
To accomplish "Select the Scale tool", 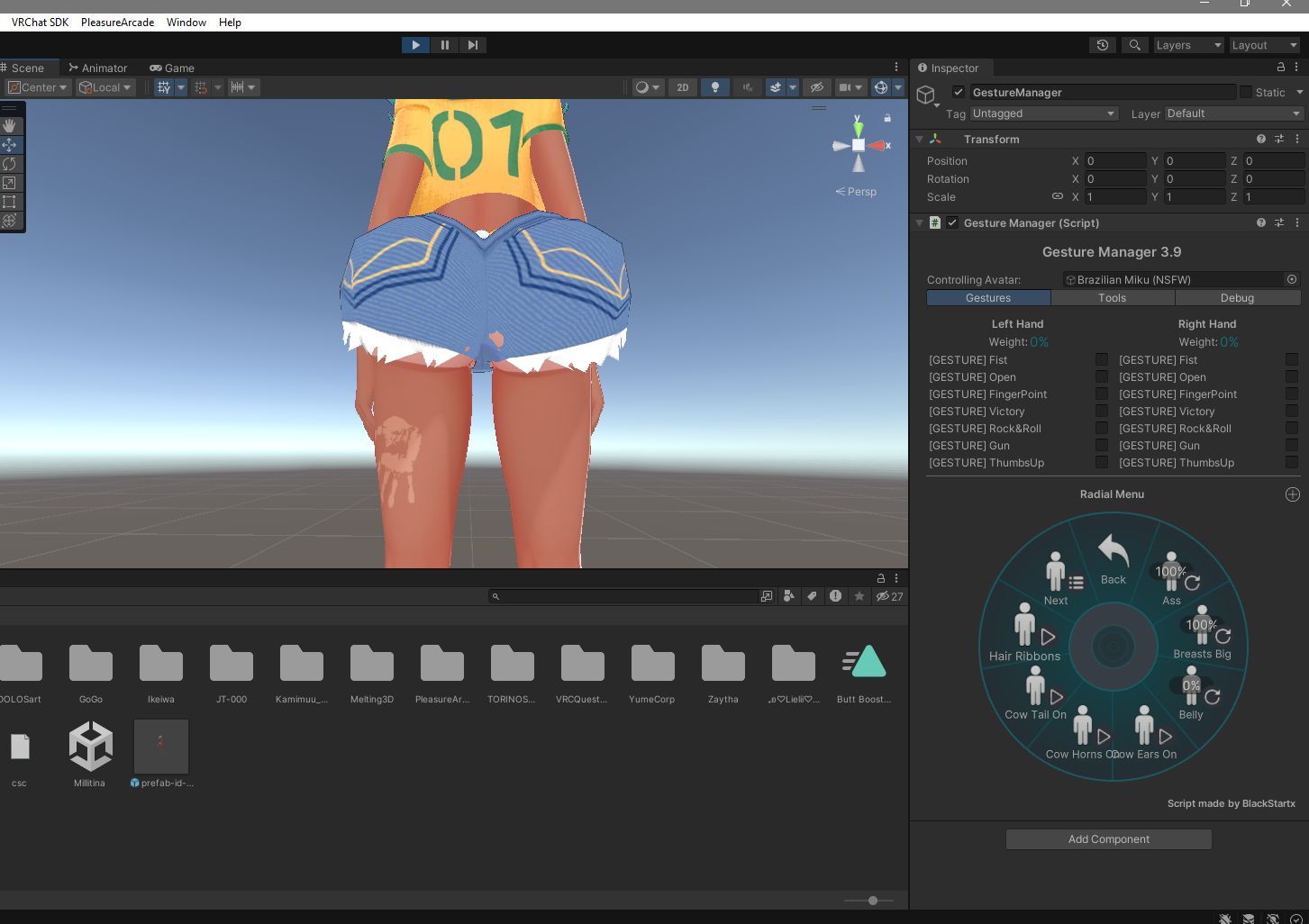I will click(x=10, y=183).
